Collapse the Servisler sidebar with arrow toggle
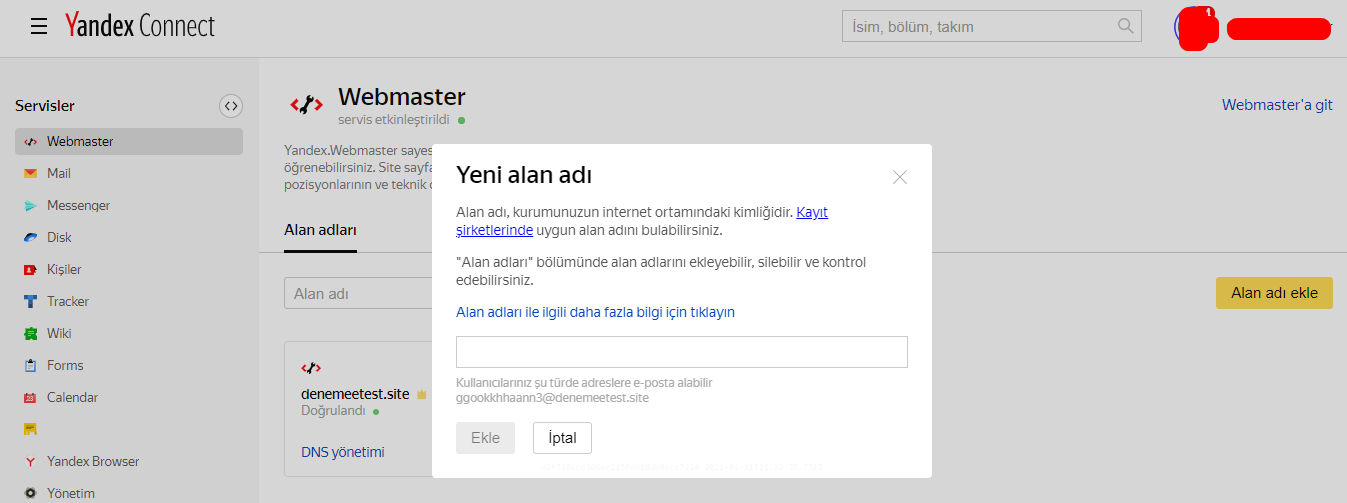1347x503 pixels. pos(231,106)
